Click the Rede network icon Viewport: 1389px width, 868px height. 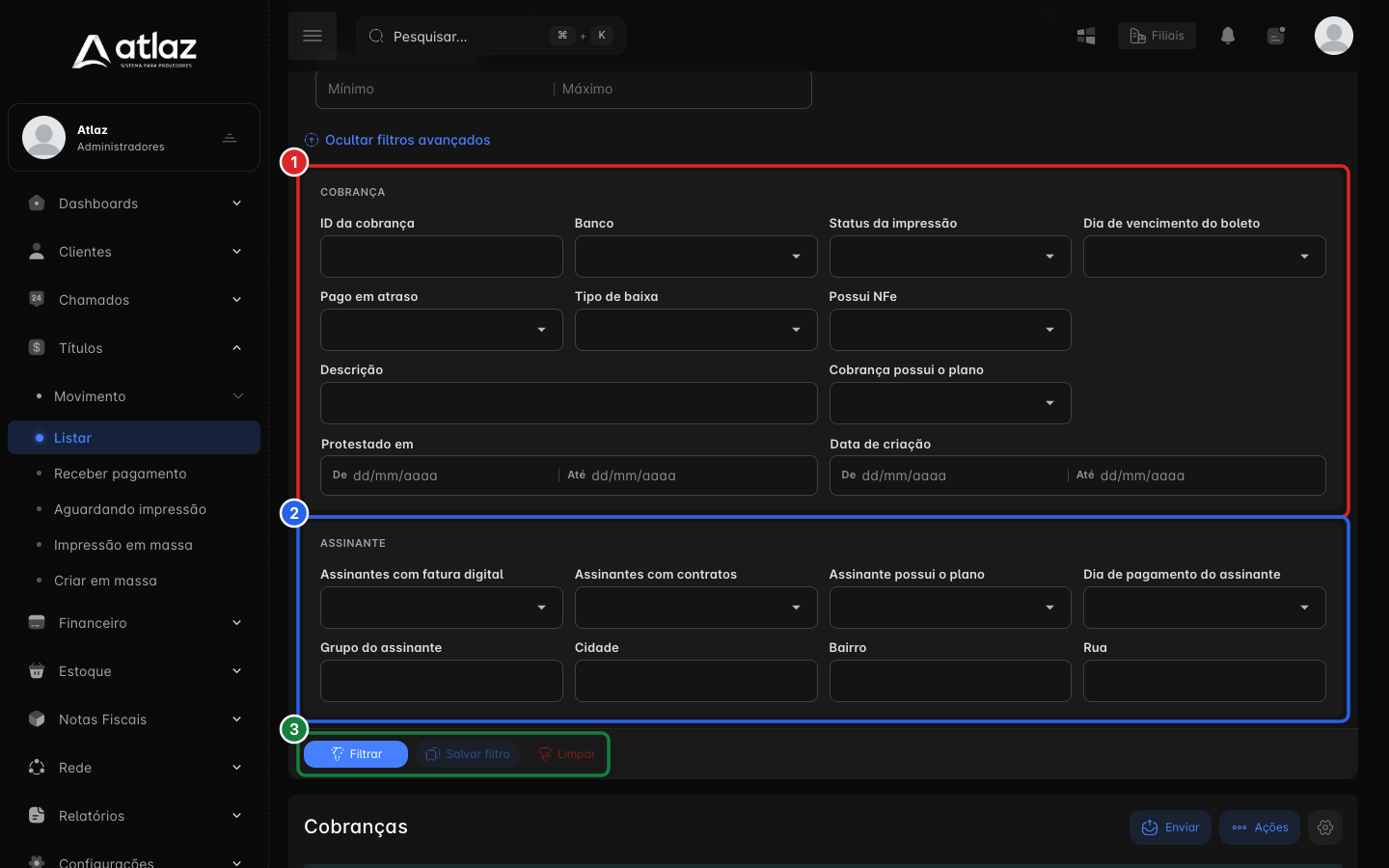37,767
